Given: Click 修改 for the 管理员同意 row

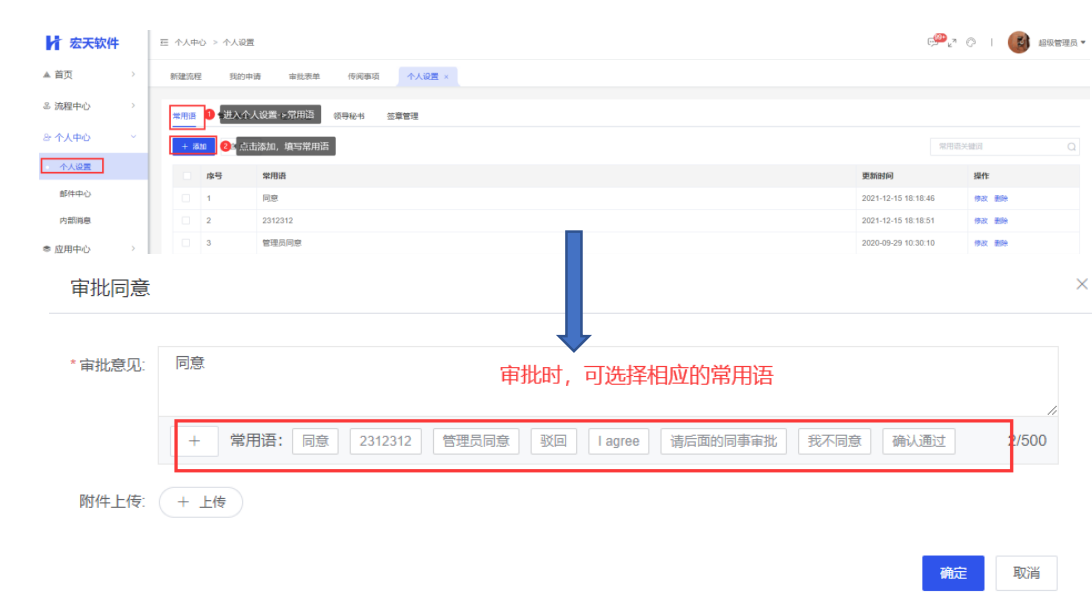Looking at the screenshot, I should coord(981,243).
